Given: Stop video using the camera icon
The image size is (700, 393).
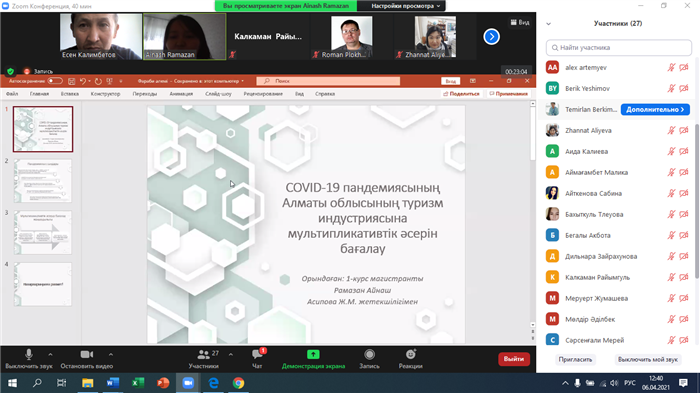Looking at the screenshot, I should pos(87,355).
